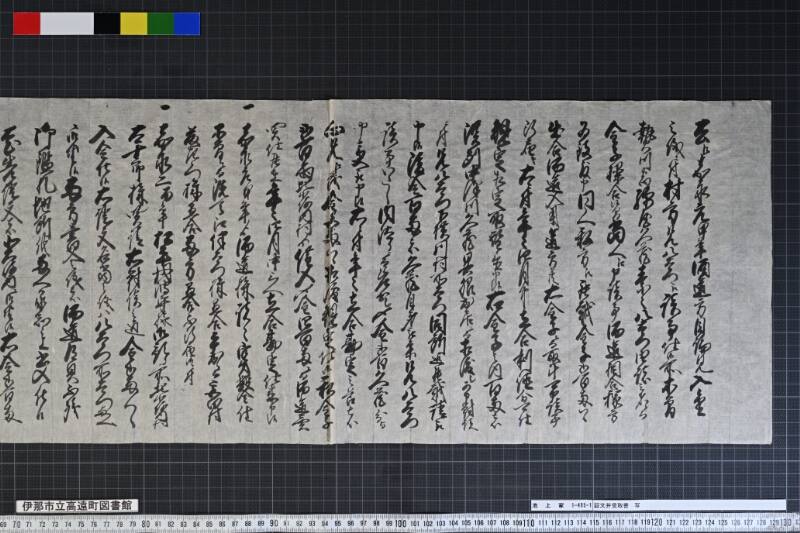Click the number 115 on the ruler
The height and width of the screenshot is (533, 800).
pos(594,523)
